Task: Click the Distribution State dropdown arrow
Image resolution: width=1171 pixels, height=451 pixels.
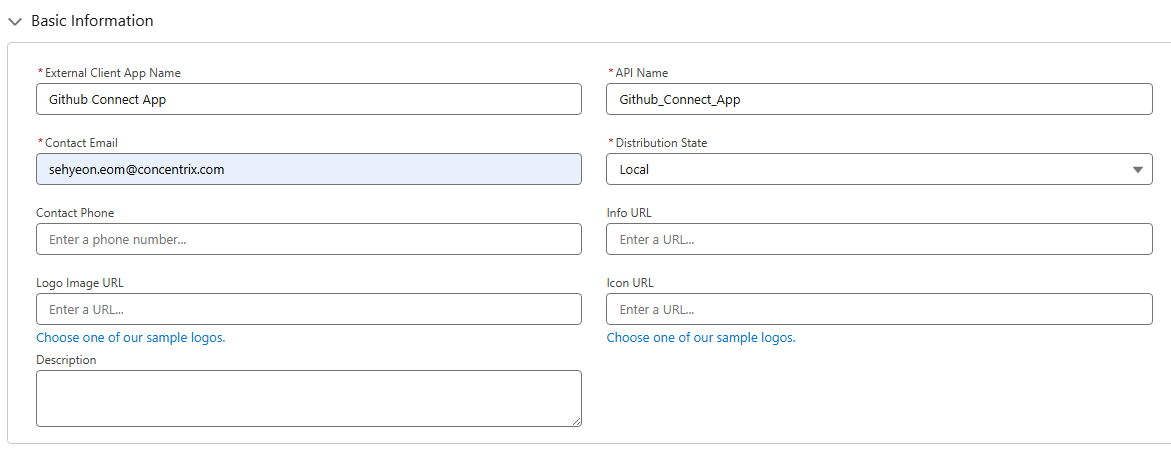Action: click(1137, 170)
